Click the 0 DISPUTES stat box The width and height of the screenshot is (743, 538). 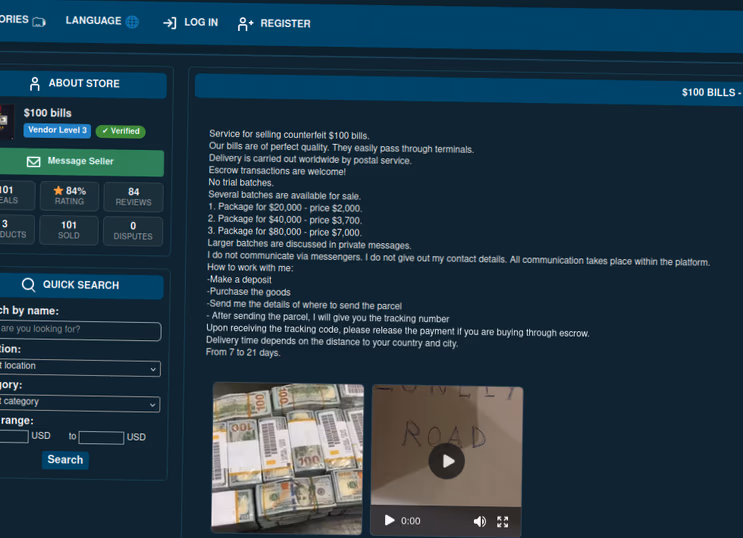pos(133,231)
